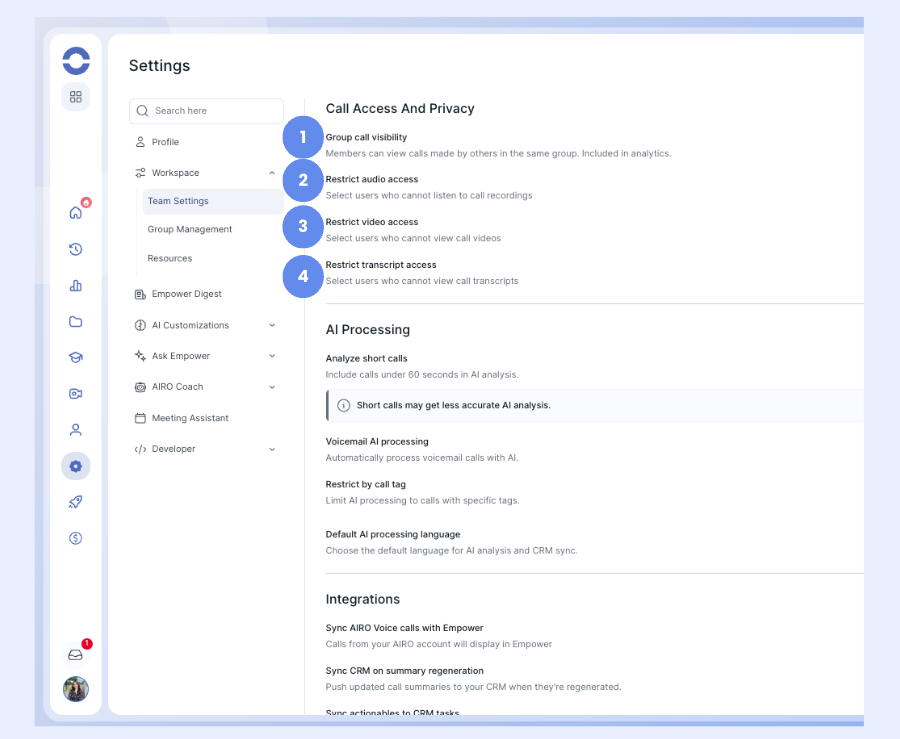This screenshot has width=900, height=739.
Task: Click the 'Restrict transcript access' label
Action: coord(381,265)
